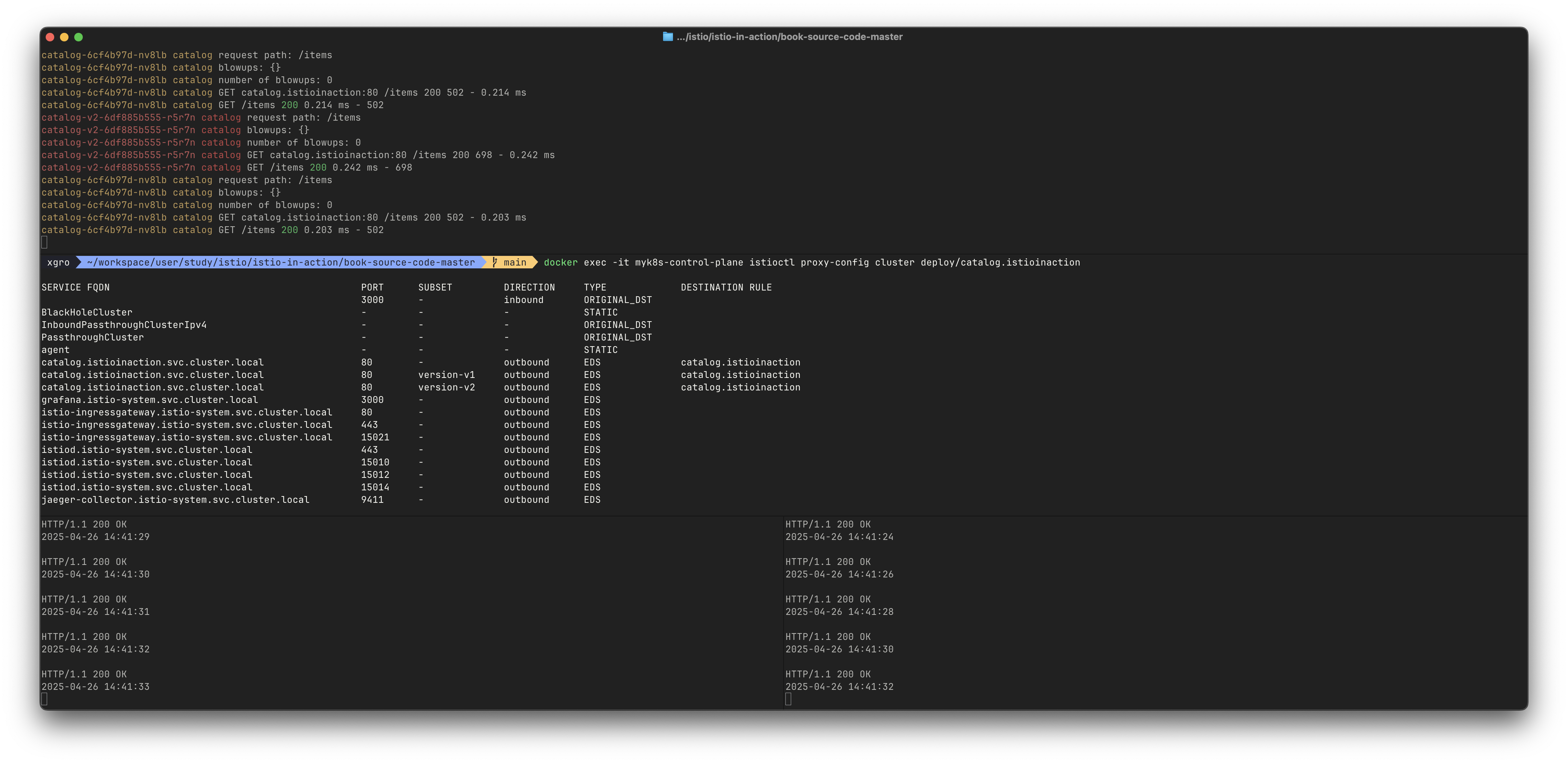Click the SUBSET column header
The image size is (1568, 763).
pos(435,287)
